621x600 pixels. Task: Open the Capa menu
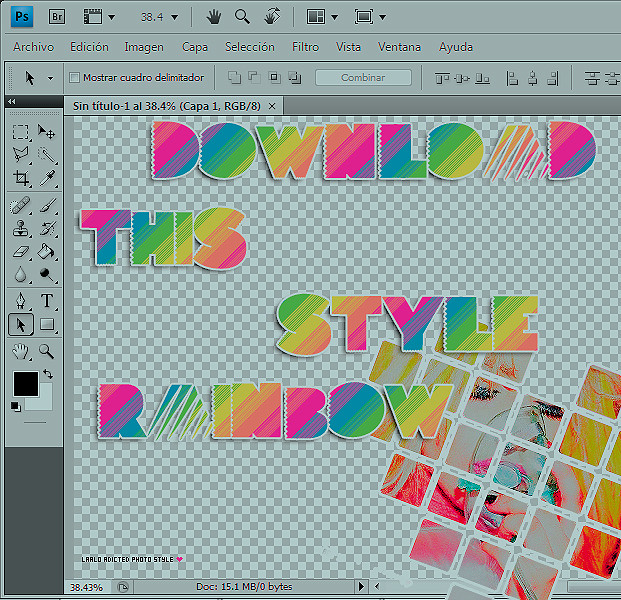coord(195,47)
